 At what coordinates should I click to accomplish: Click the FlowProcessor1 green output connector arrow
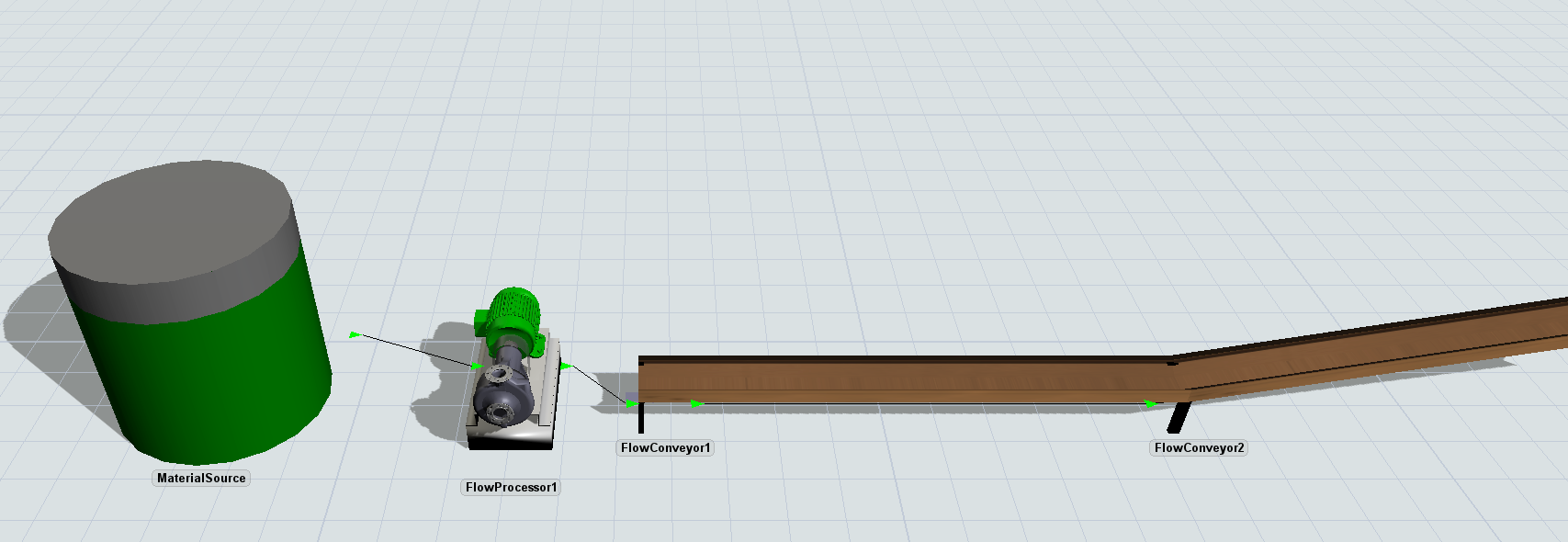(566, 367)
